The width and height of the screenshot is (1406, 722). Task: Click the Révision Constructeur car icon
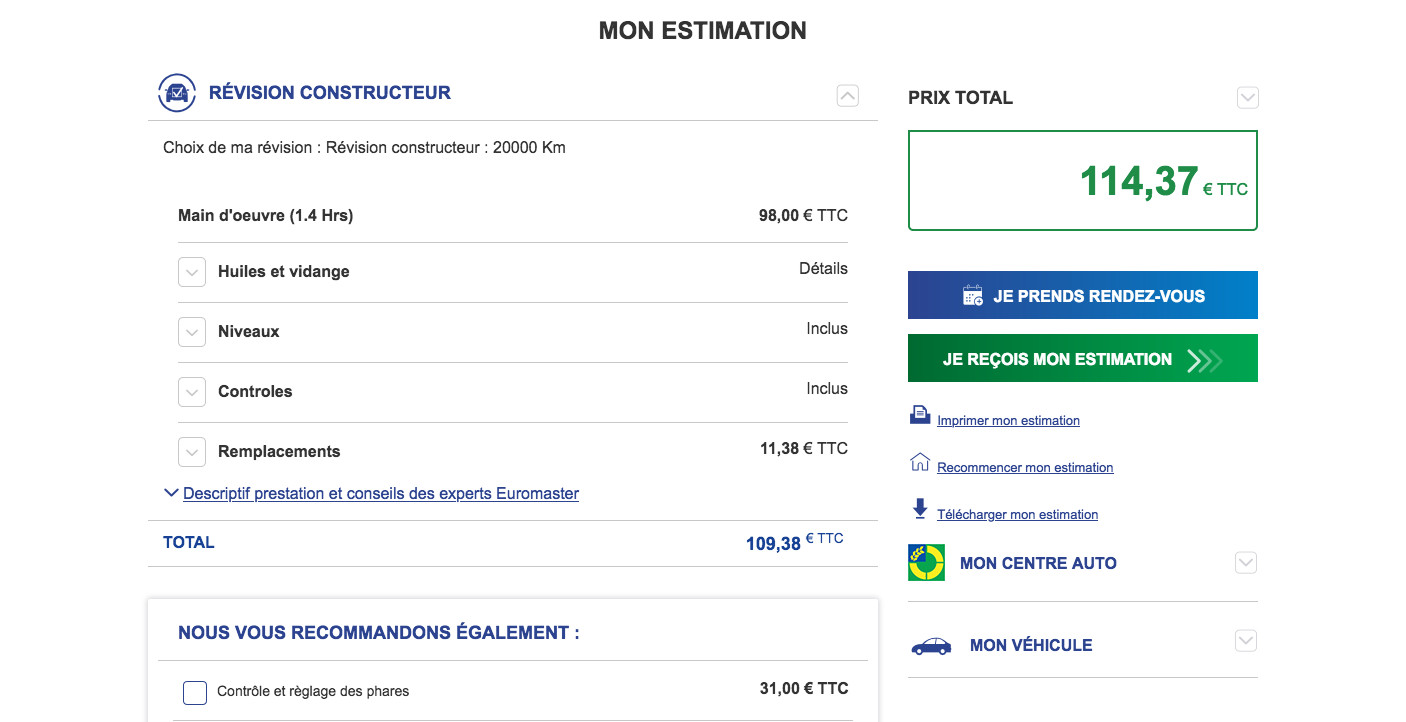click(x=177, y=93)
